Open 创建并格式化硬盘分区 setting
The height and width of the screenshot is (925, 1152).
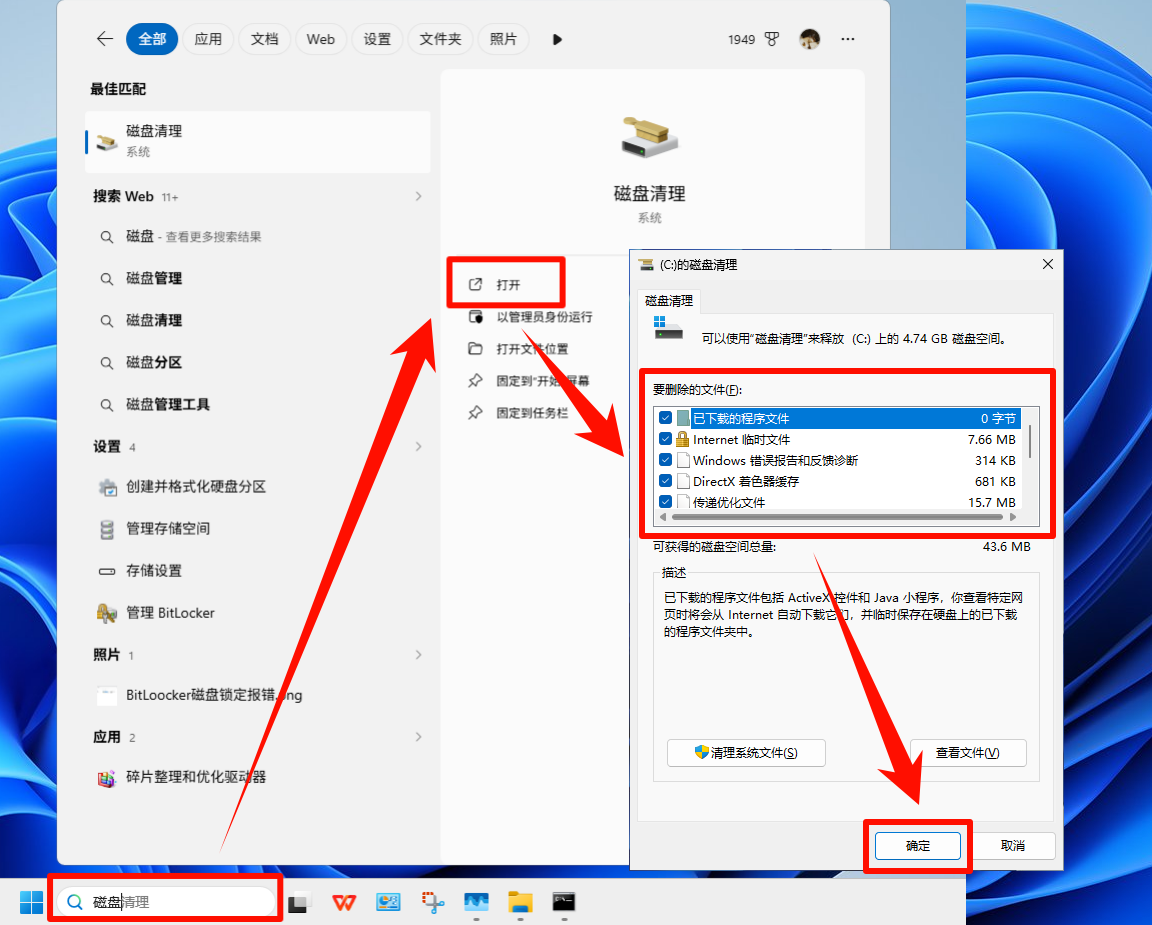[258, 486]
